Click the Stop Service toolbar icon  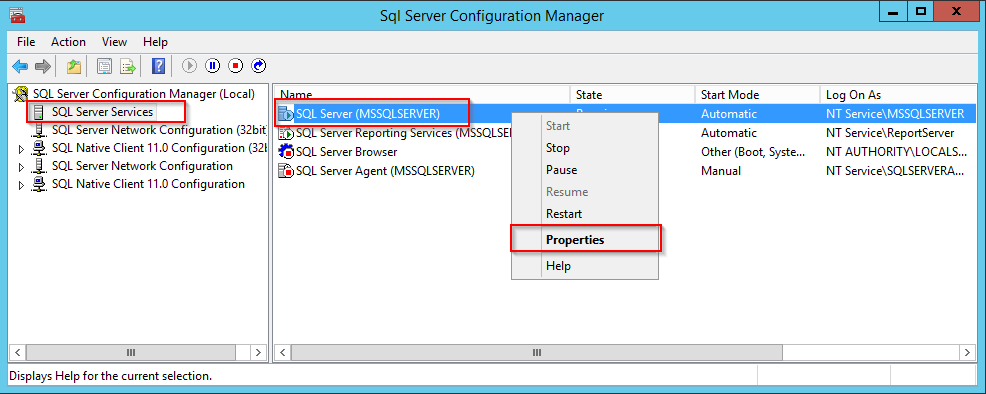[x=236, y=65]
